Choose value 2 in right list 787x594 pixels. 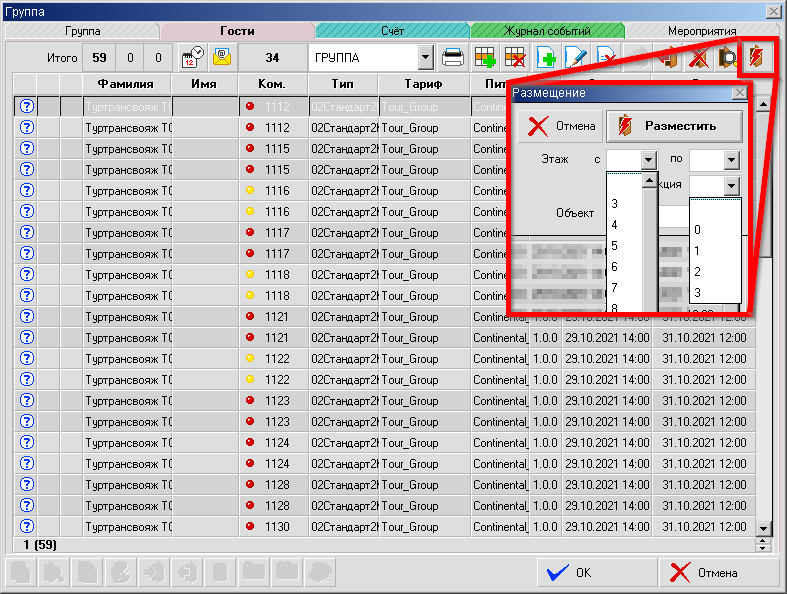coord(697,272)
